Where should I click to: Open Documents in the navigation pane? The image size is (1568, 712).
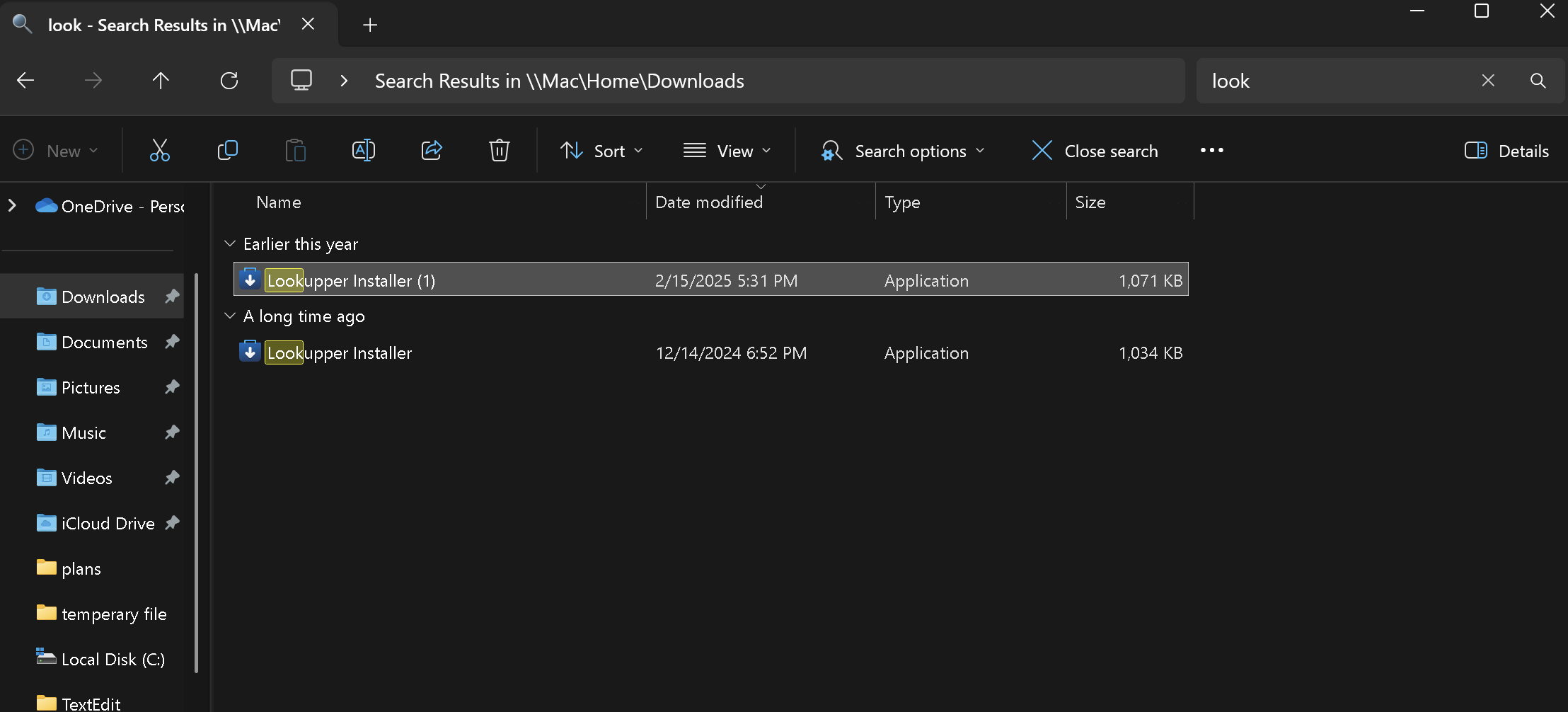coord(92,342)
